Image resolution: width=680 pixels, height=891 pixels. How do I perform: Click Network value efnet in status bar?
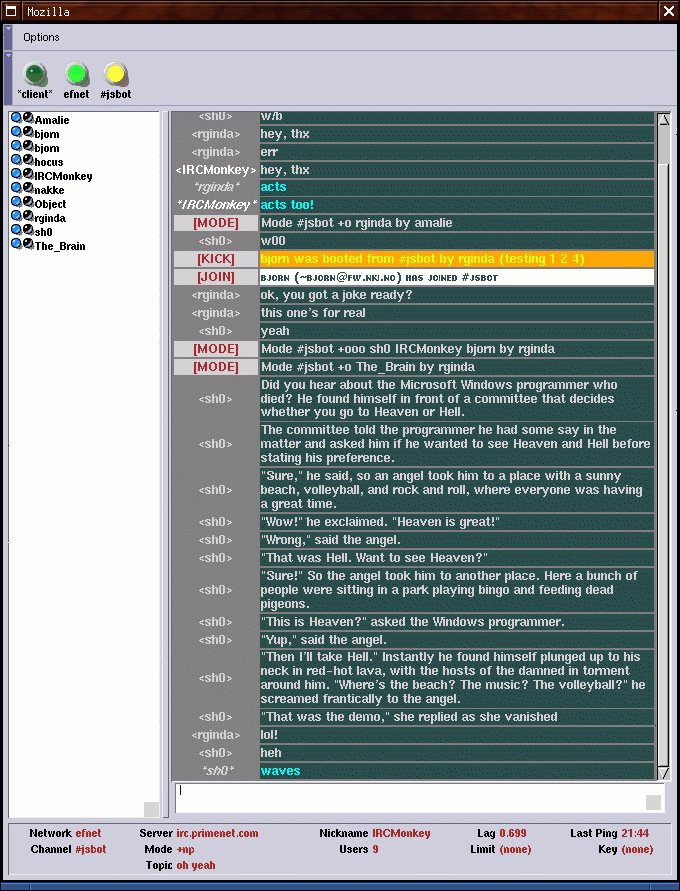pyautogui.click(x=88, y=834)
